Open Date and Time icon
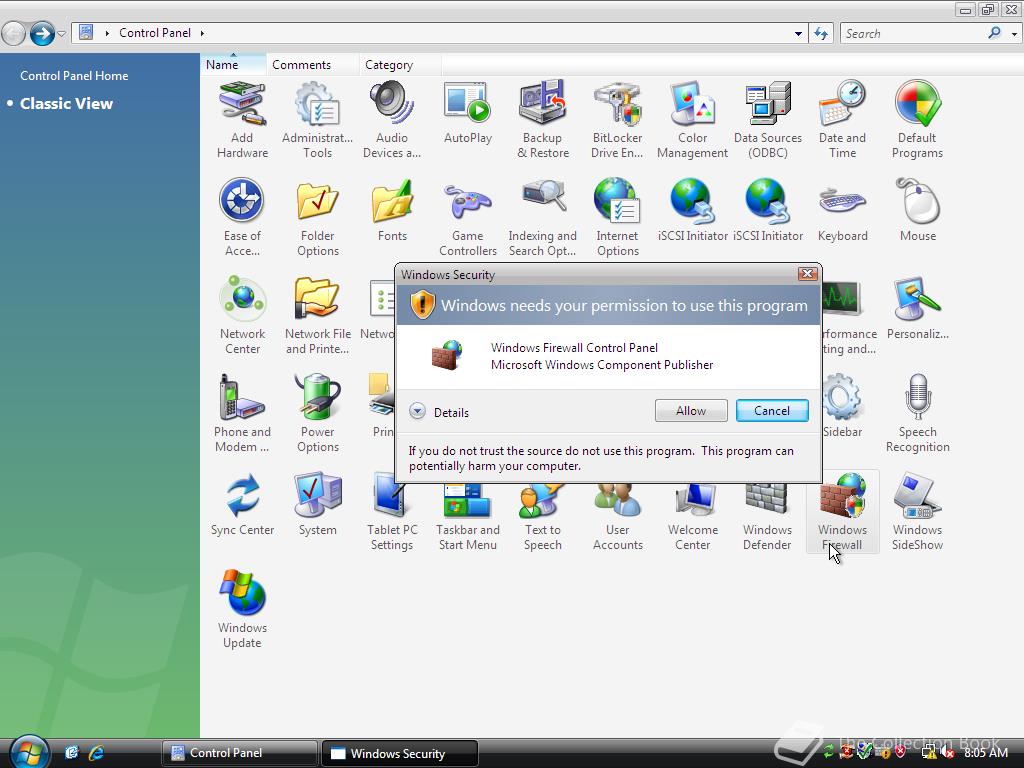The width and height of the screenshot is (1024, 768). point(842,120)
